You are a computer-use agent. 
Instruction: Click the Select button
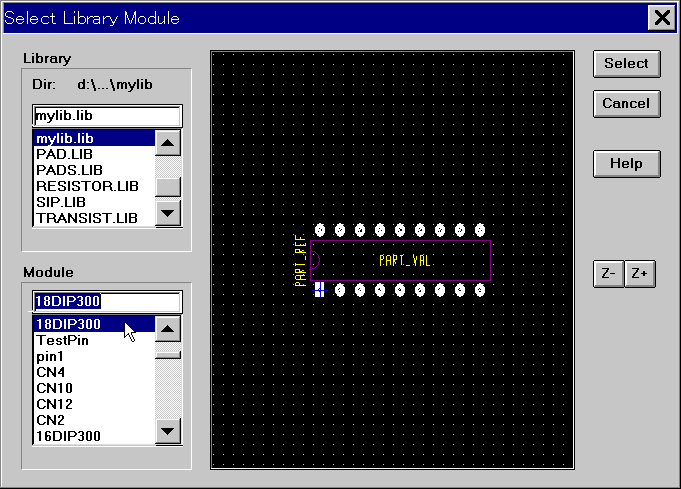[627, 64]
